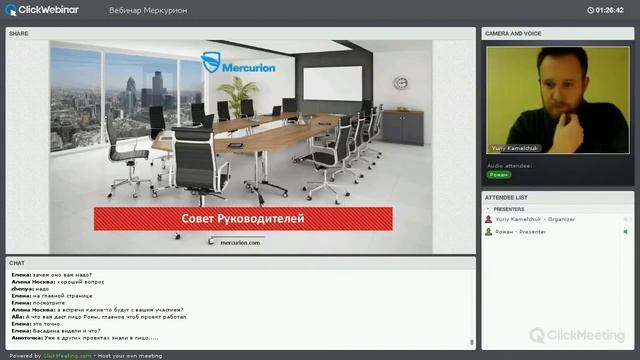This screenshot has width=640, height=360.
Task: Click the shared conference room slide image
Action: [241, 147]
